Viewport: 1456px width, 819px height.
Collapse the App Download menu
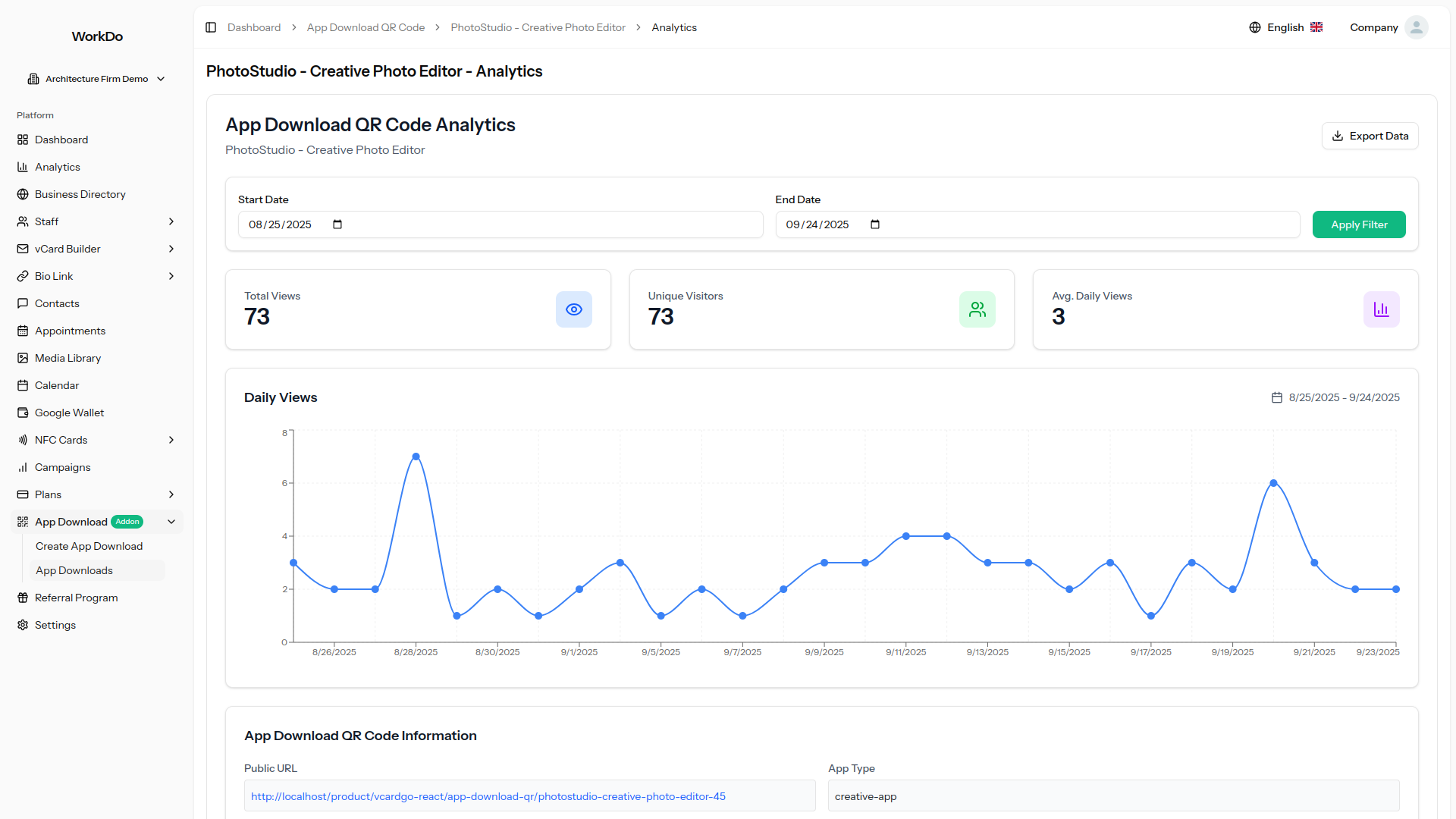click(x=171, y=522)
